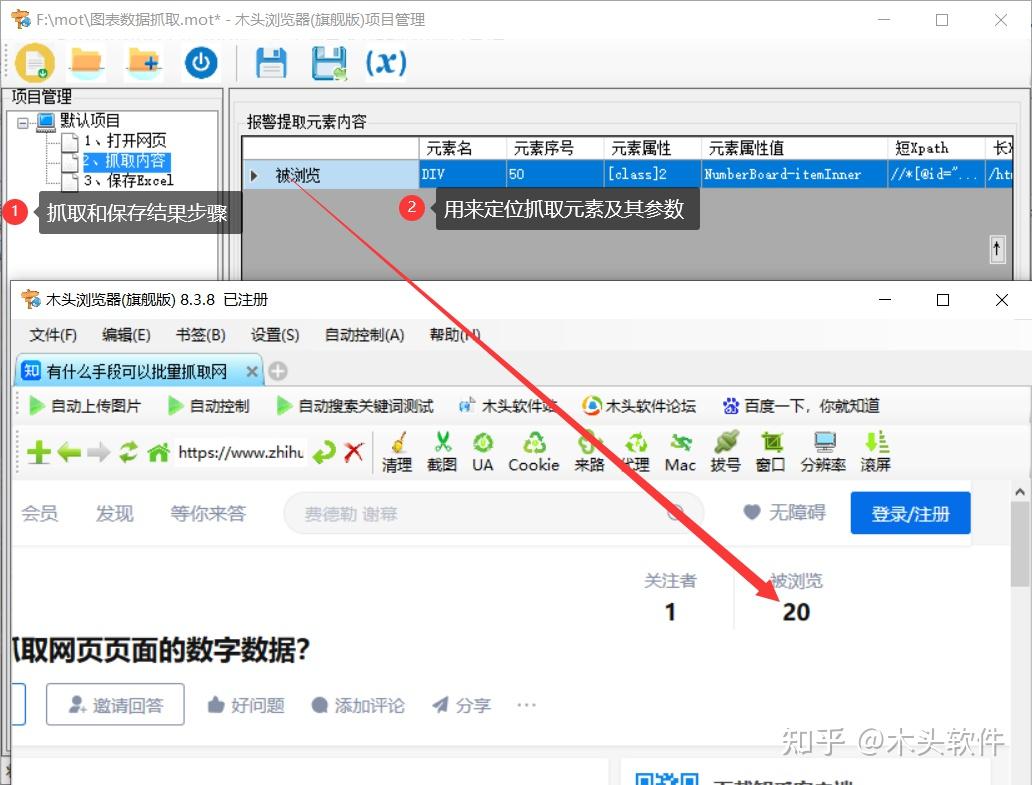Open the variables (x) icon

[x=386, y=63]
